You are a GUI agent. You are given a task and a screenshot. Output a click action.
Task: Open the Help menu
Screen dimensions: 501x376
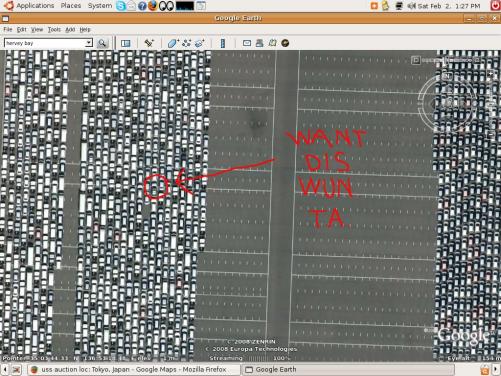coord(85,29)
